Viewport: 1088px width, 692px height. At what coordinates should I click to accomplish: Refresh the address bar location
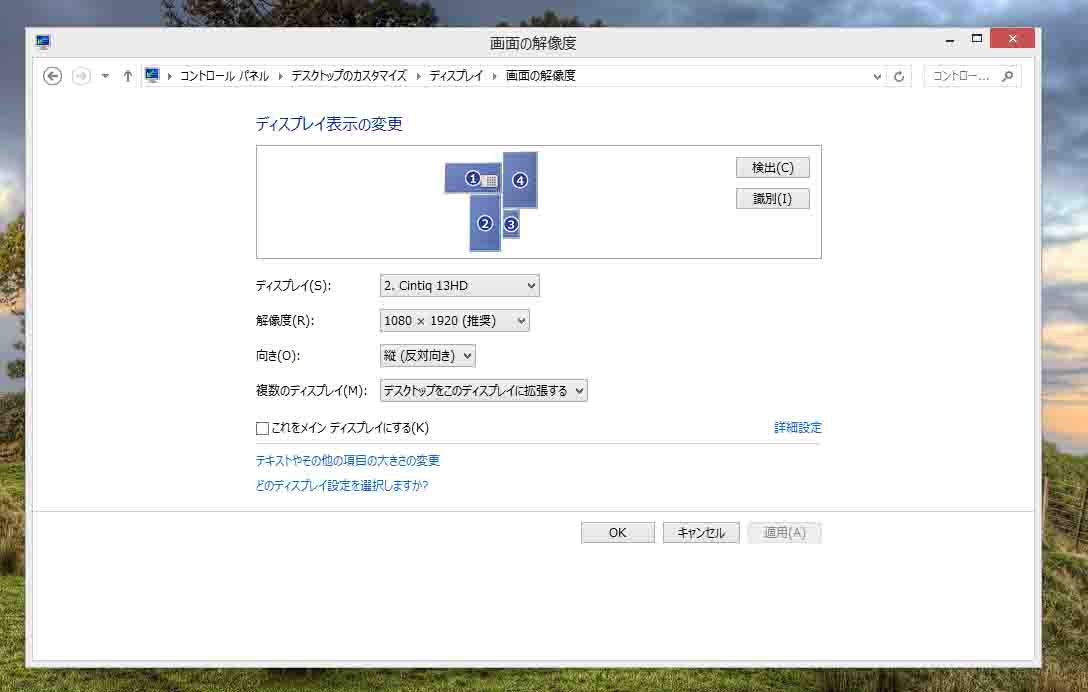(x=899, y=76)
